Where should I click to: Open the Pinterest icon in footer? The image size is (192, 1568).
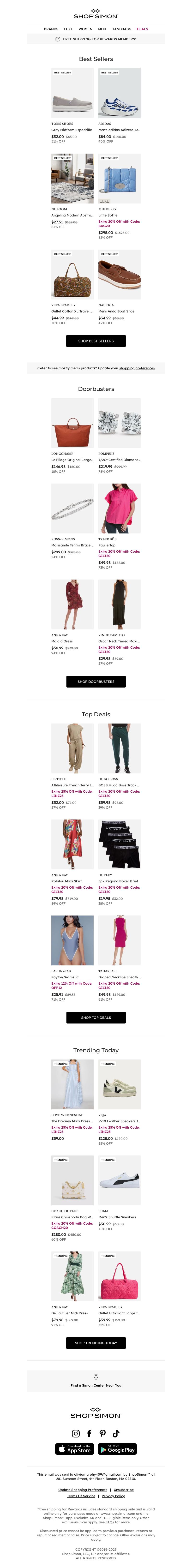point(102,1433)
